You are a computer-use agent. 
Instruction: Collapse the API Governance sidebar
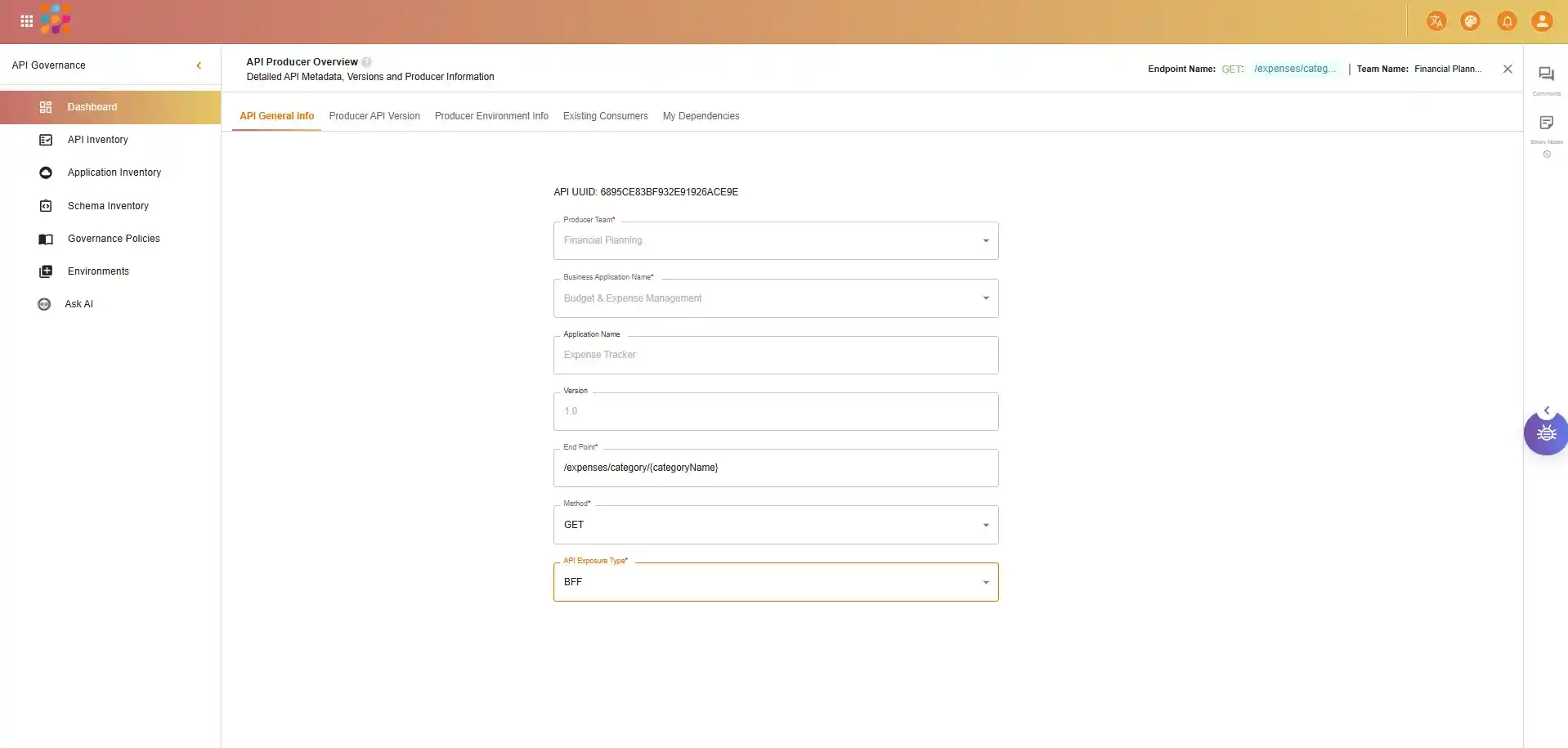[199, 65]
